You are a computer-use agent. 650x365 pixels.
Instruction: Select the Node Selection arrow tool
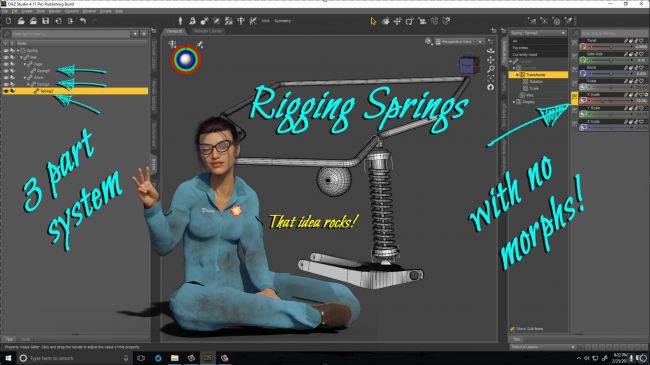click(x=373, y=21)
